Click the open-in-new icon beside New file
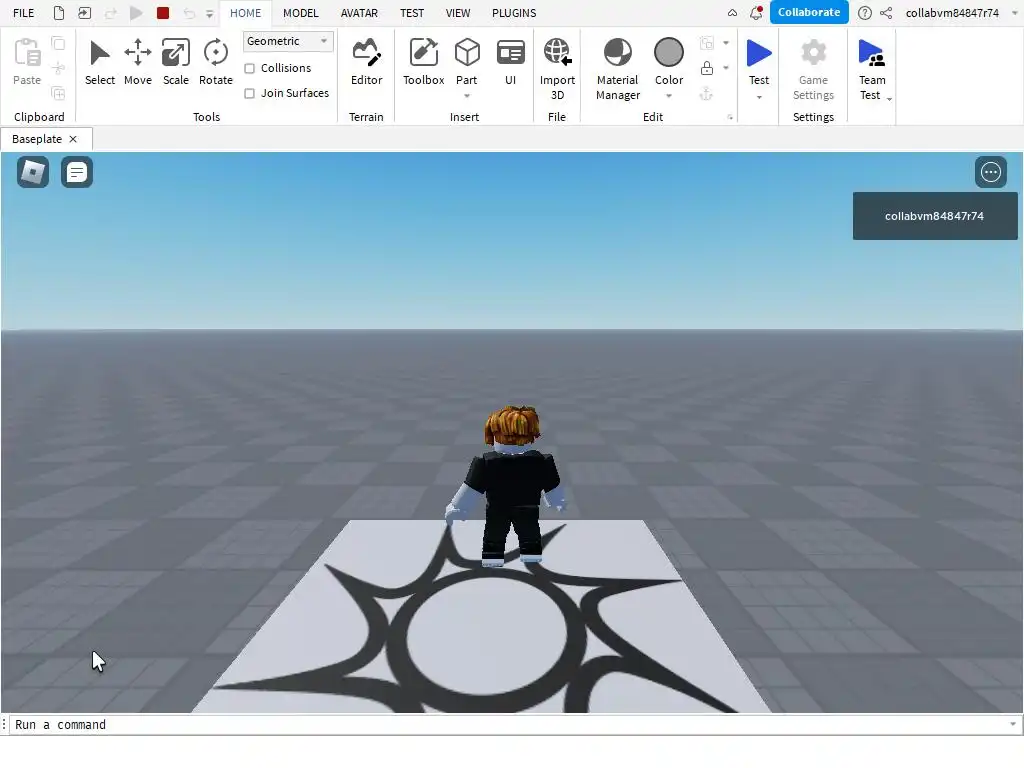 (x=84, y=13)
